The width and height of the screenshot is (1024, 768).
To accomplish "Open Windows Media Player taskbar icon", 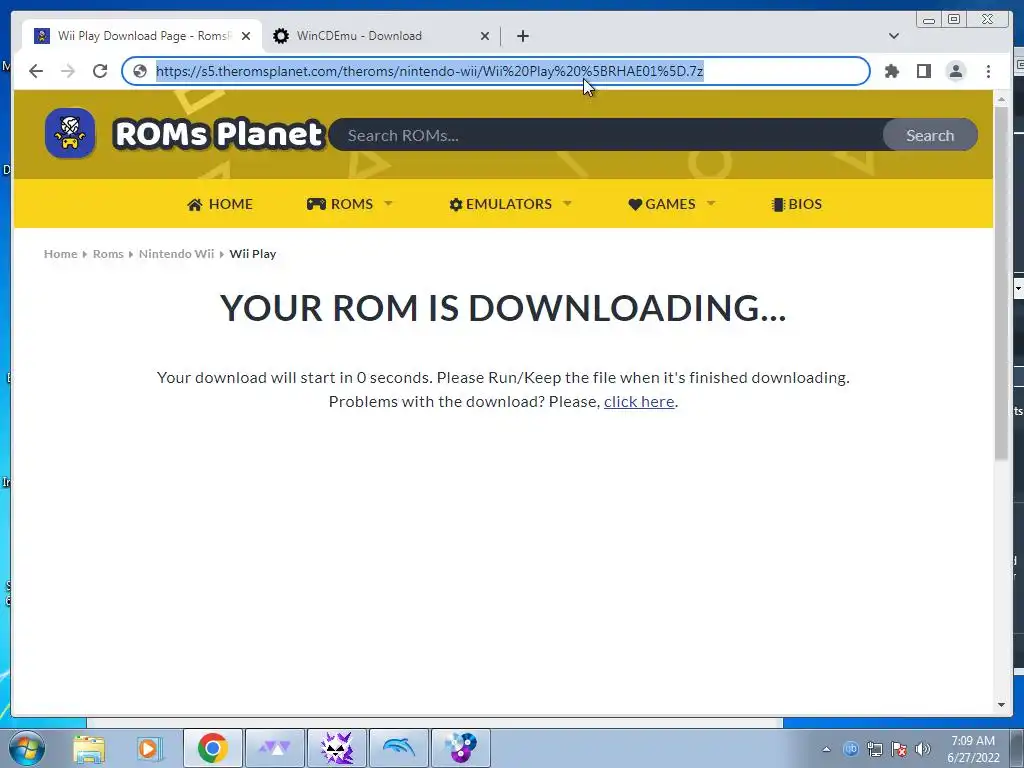I will (x=150, y=749).
